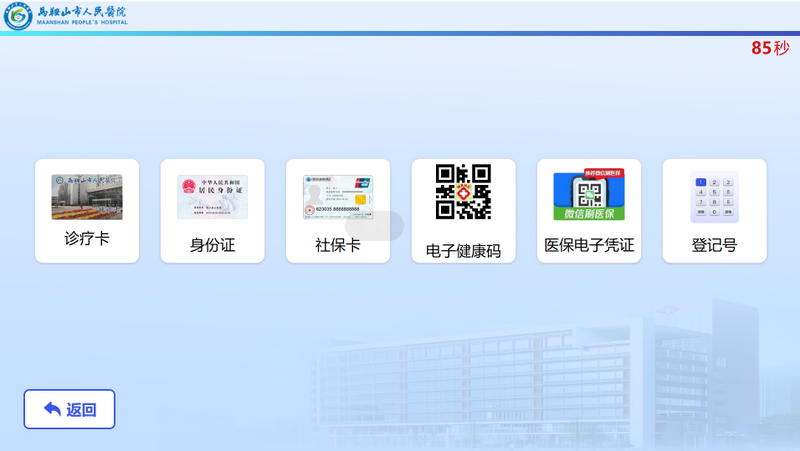Click the 85秒 countdown timer
Screen dimensions: 800x451
tap(770, 48)
